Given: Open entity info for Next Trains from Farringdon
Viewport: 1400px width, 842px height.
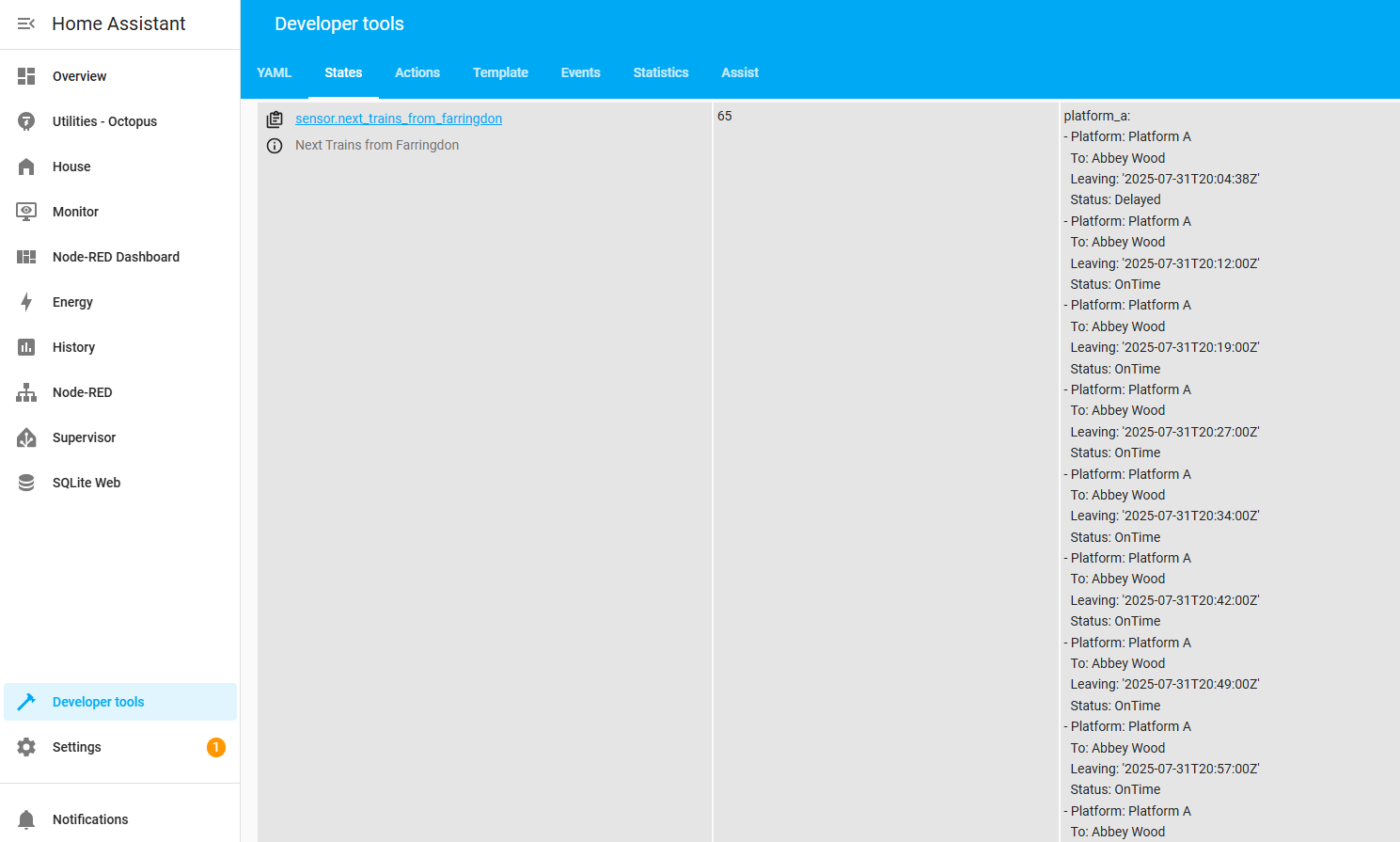Looking at the screenshot, I should tap(275, 145).
